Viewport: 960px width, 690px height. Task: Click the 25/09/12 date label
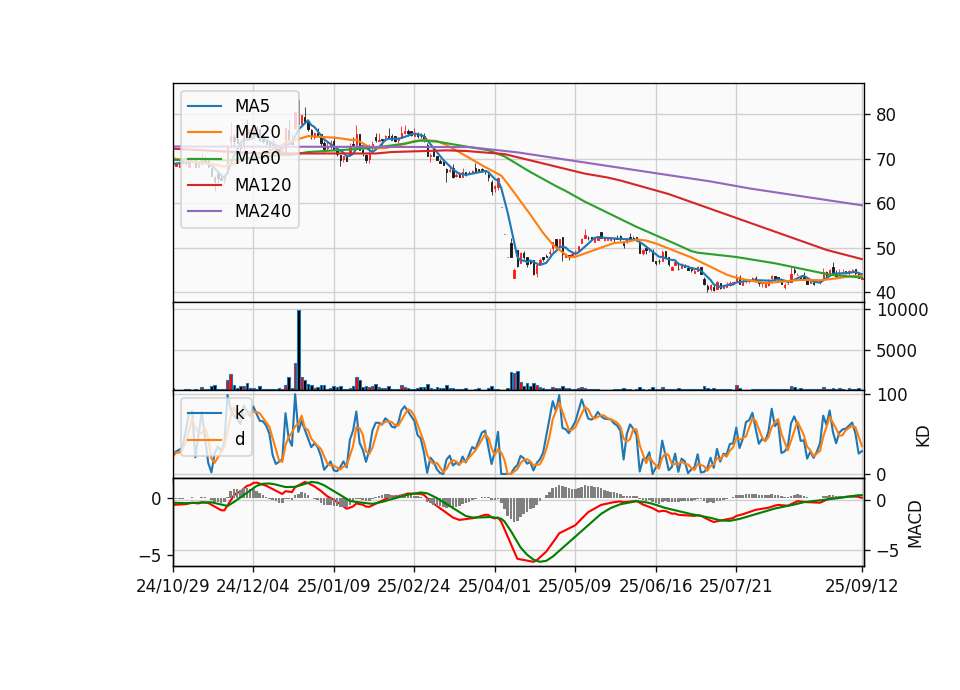coord(861,586)
